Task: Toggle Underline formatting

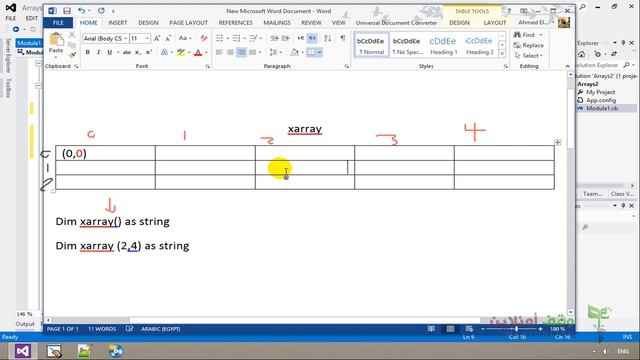Action: 109,52
